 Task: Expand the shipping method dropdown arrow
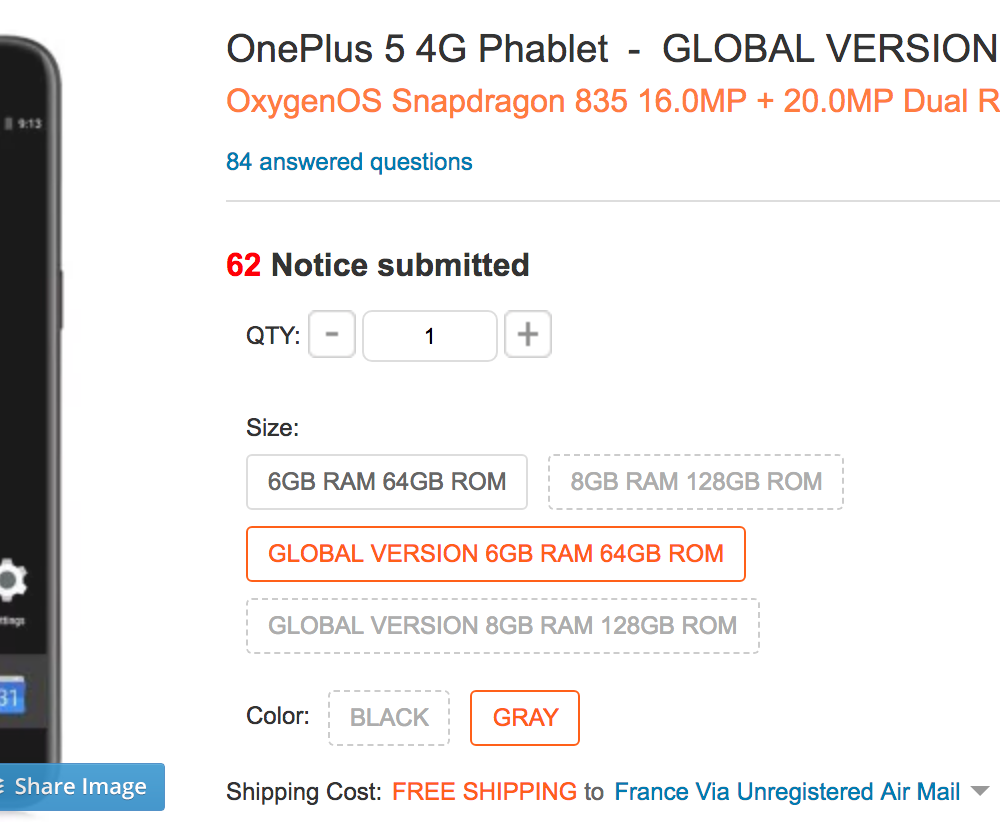(x=980, y=792)
